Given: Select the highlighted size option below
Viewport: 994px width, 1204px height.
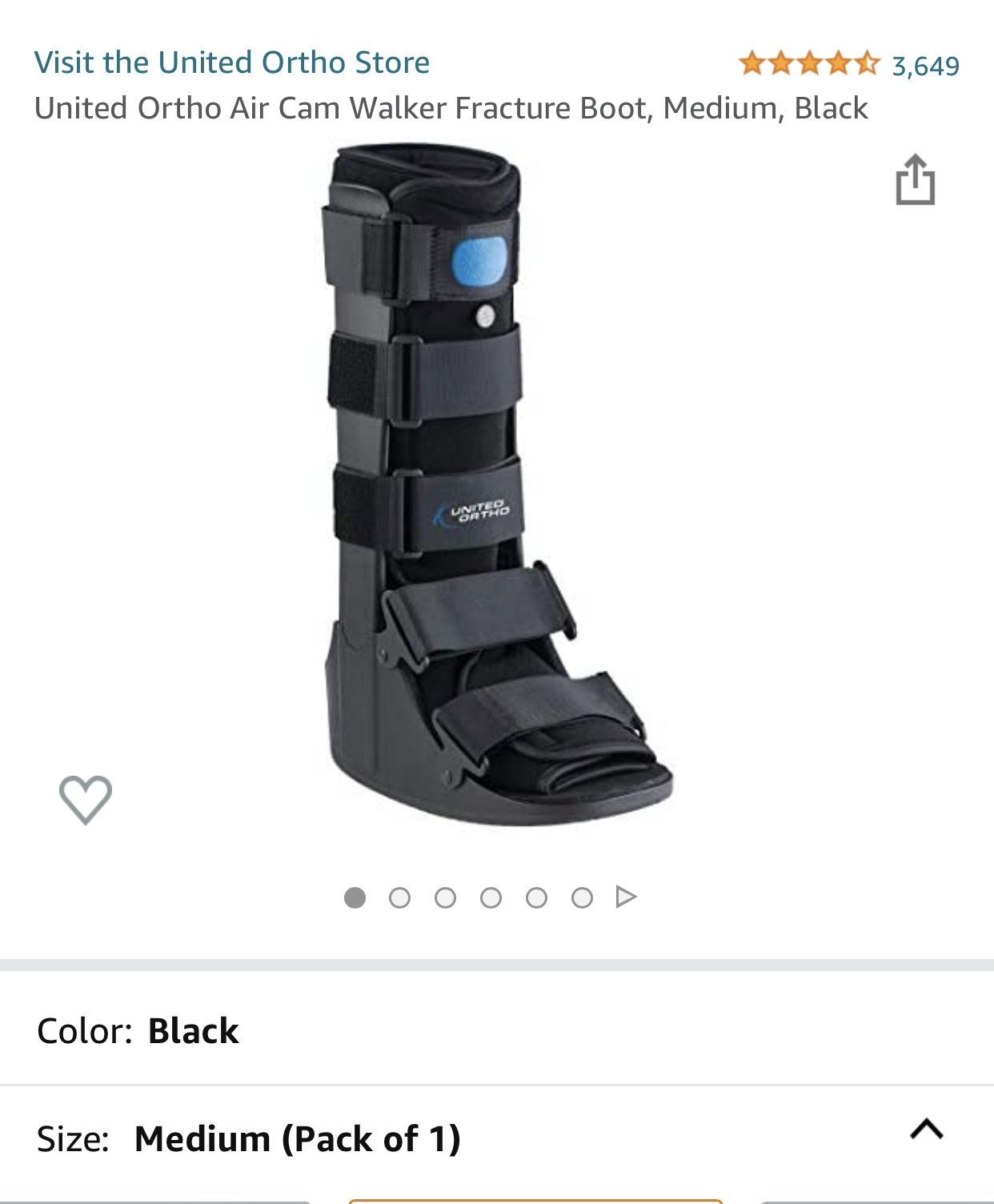Looking at the screenshot, I should pos(535,1201).
